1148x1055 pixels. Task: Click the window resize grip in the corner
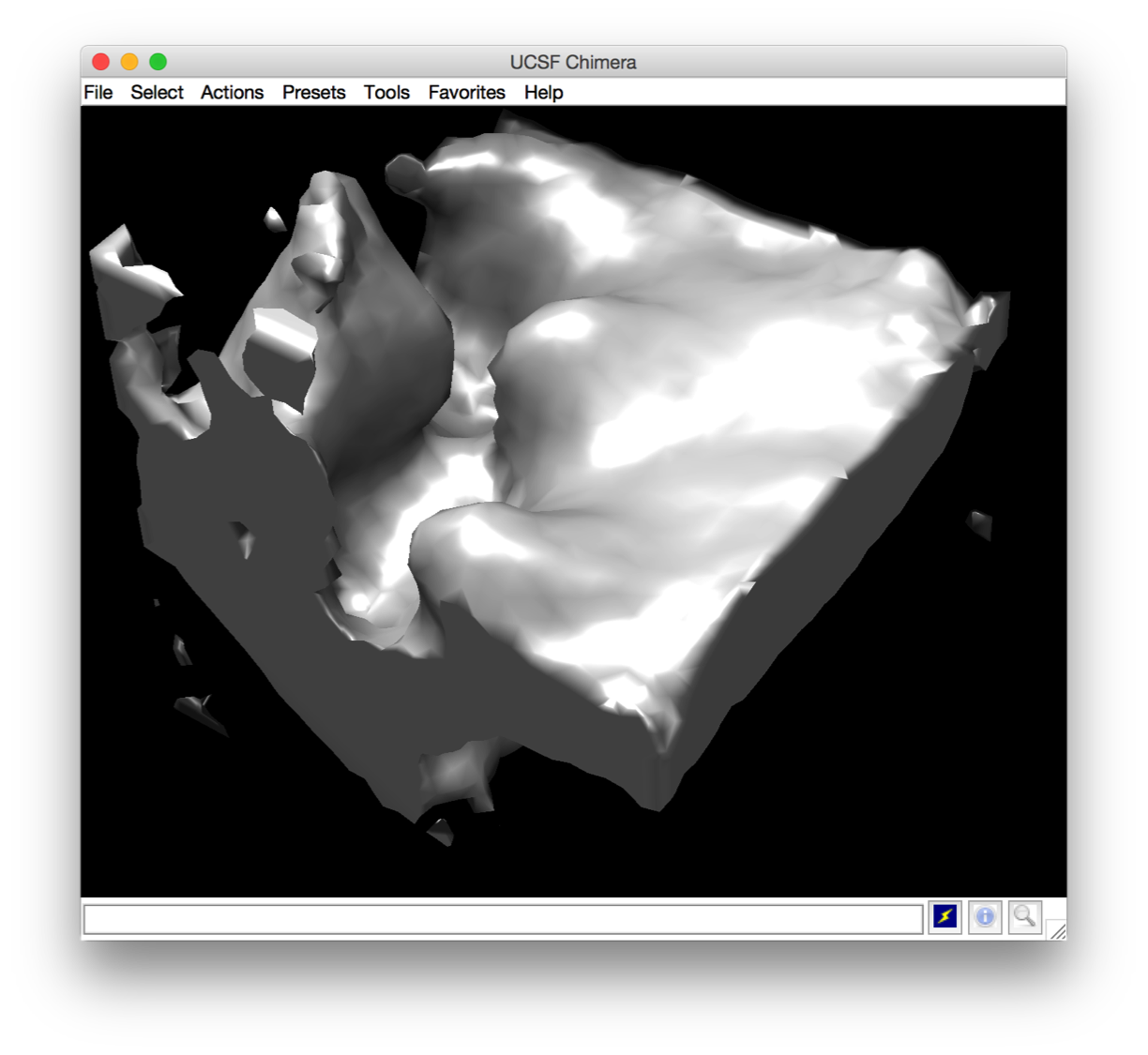pyautogui.click(x=1057, y=930)
